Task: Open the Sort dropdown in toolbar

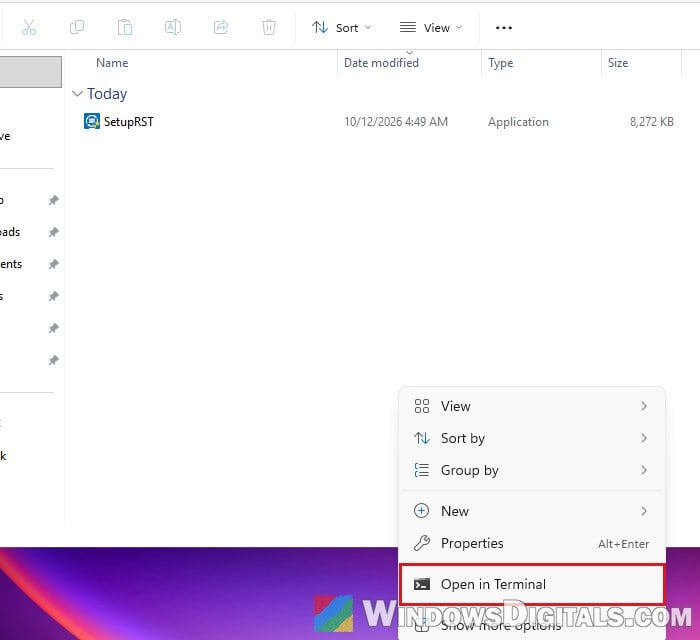Action: 342,28
